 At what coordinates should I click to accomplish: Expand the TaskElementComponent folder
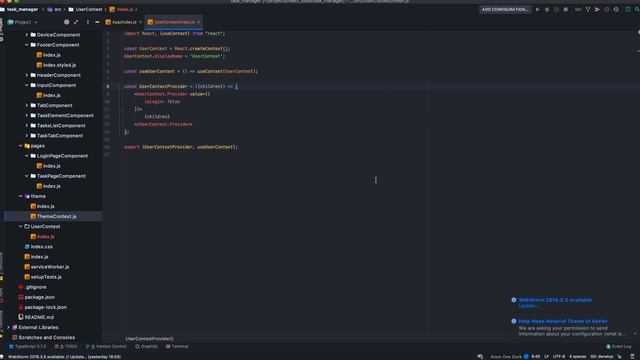coord(27,116)
